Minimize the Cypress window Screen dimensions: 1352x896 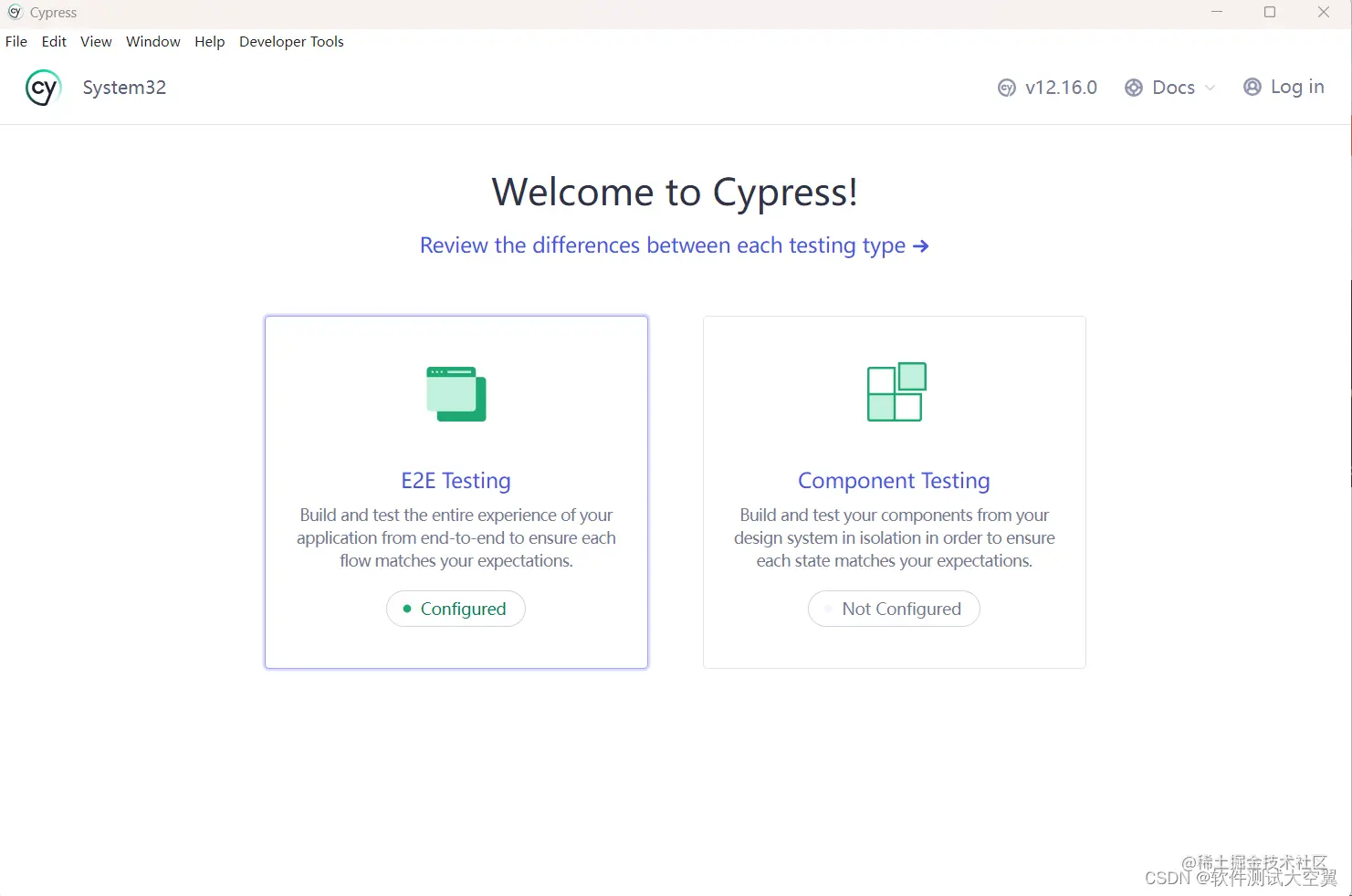click(1217, 12)
